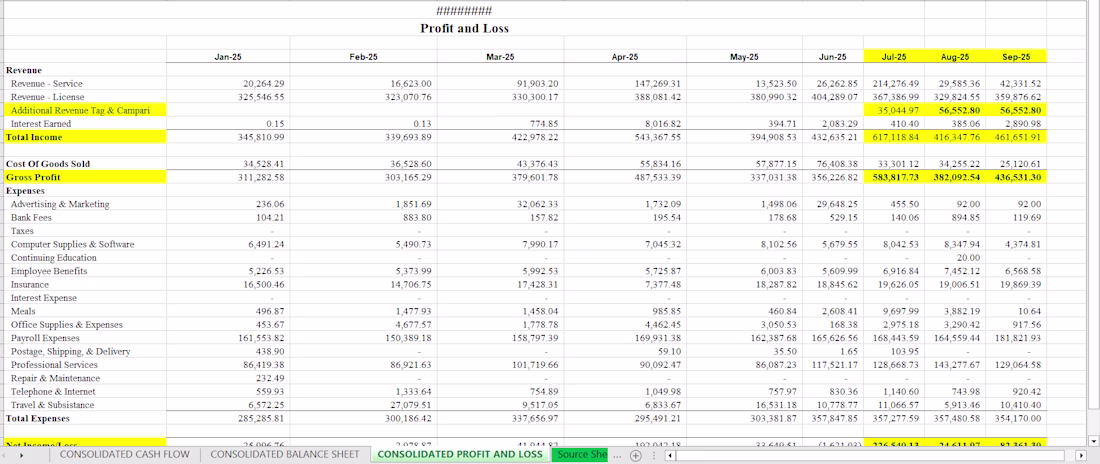1100x464 pixels.
Task: Select the Jun-25 Revenue License cell 404,289.07
Action: point(833,97)
